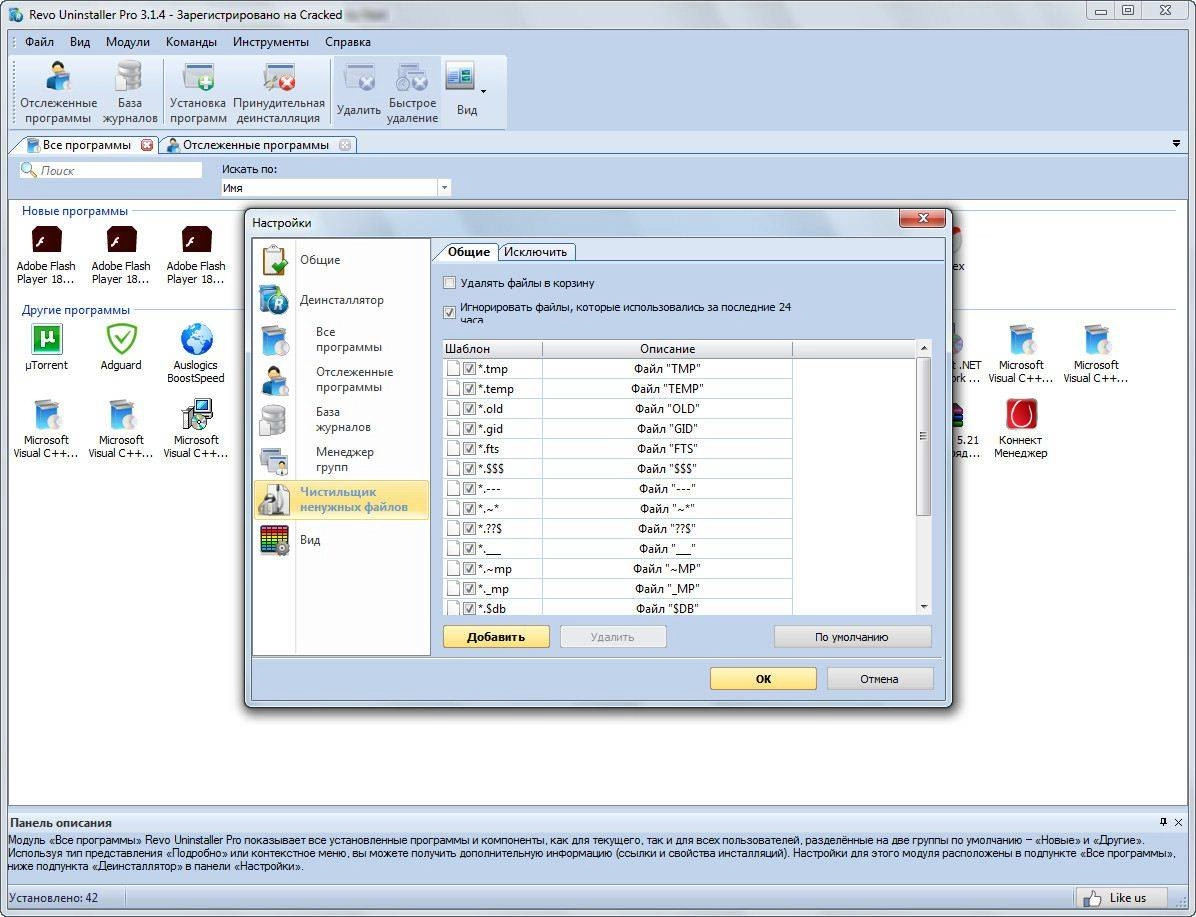Screen dimensions: 1196x917
Task: Open the Команды menu
Action: click(191, 42)
